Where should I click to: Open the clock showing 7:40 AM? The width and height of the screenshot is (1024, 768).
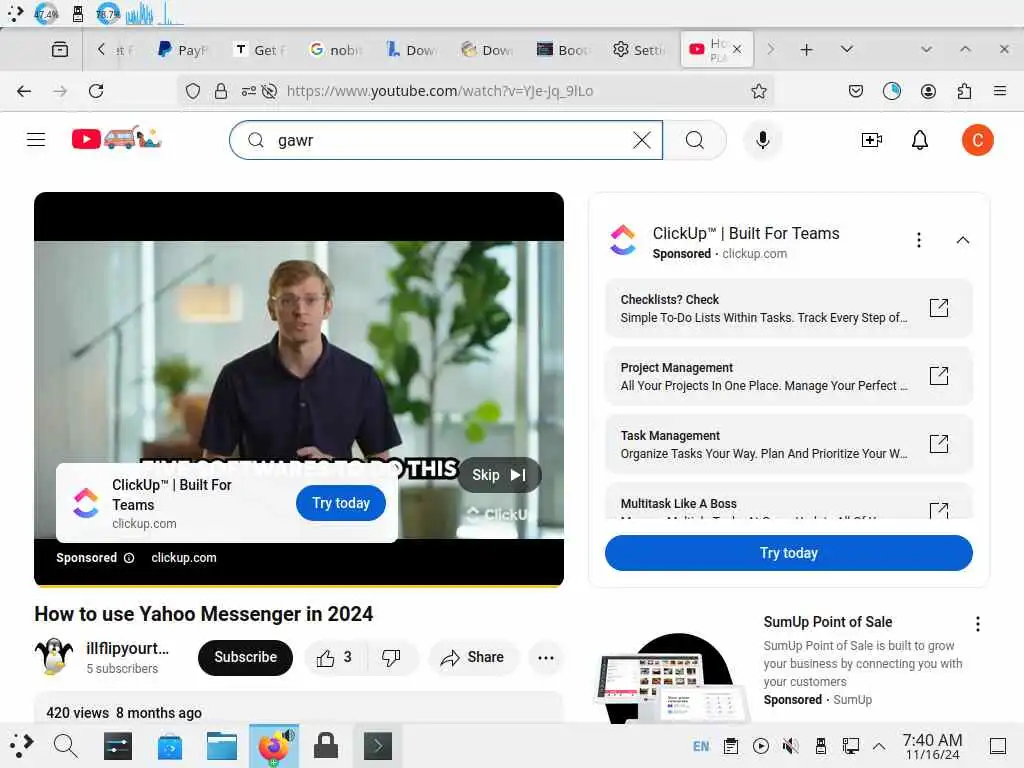tap(932, 746)
